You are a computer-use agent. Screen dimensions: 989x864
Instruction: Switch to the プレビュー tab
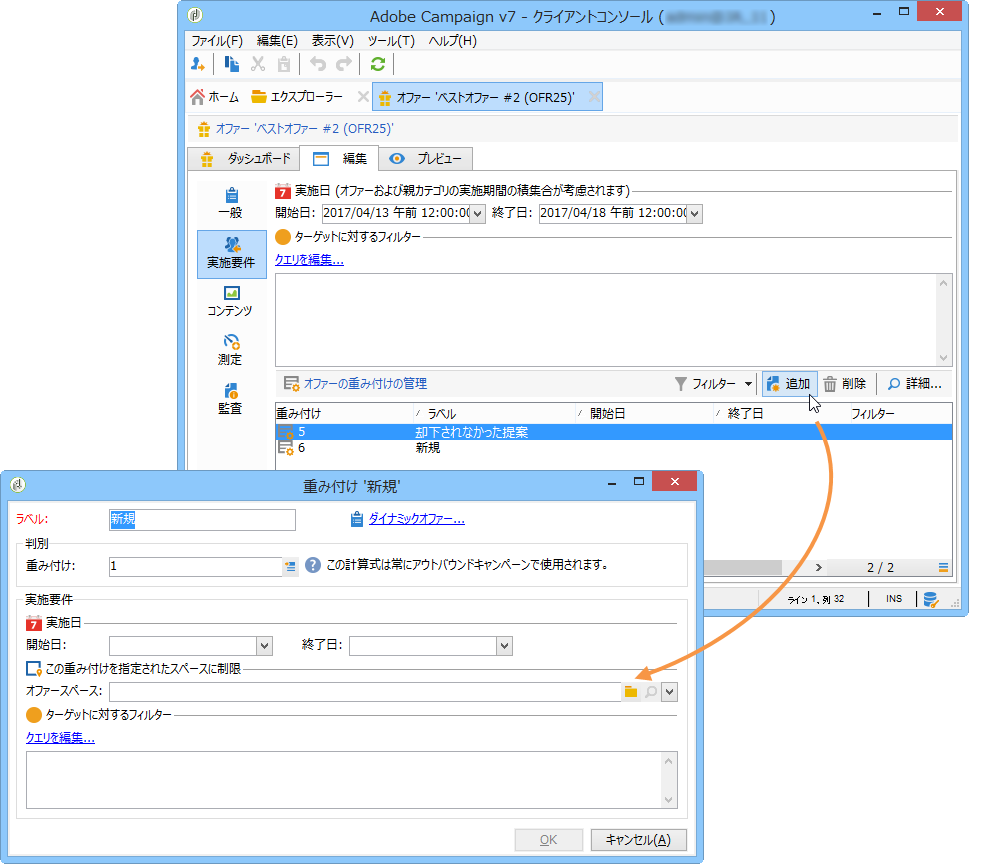click(x=425, y=158)
